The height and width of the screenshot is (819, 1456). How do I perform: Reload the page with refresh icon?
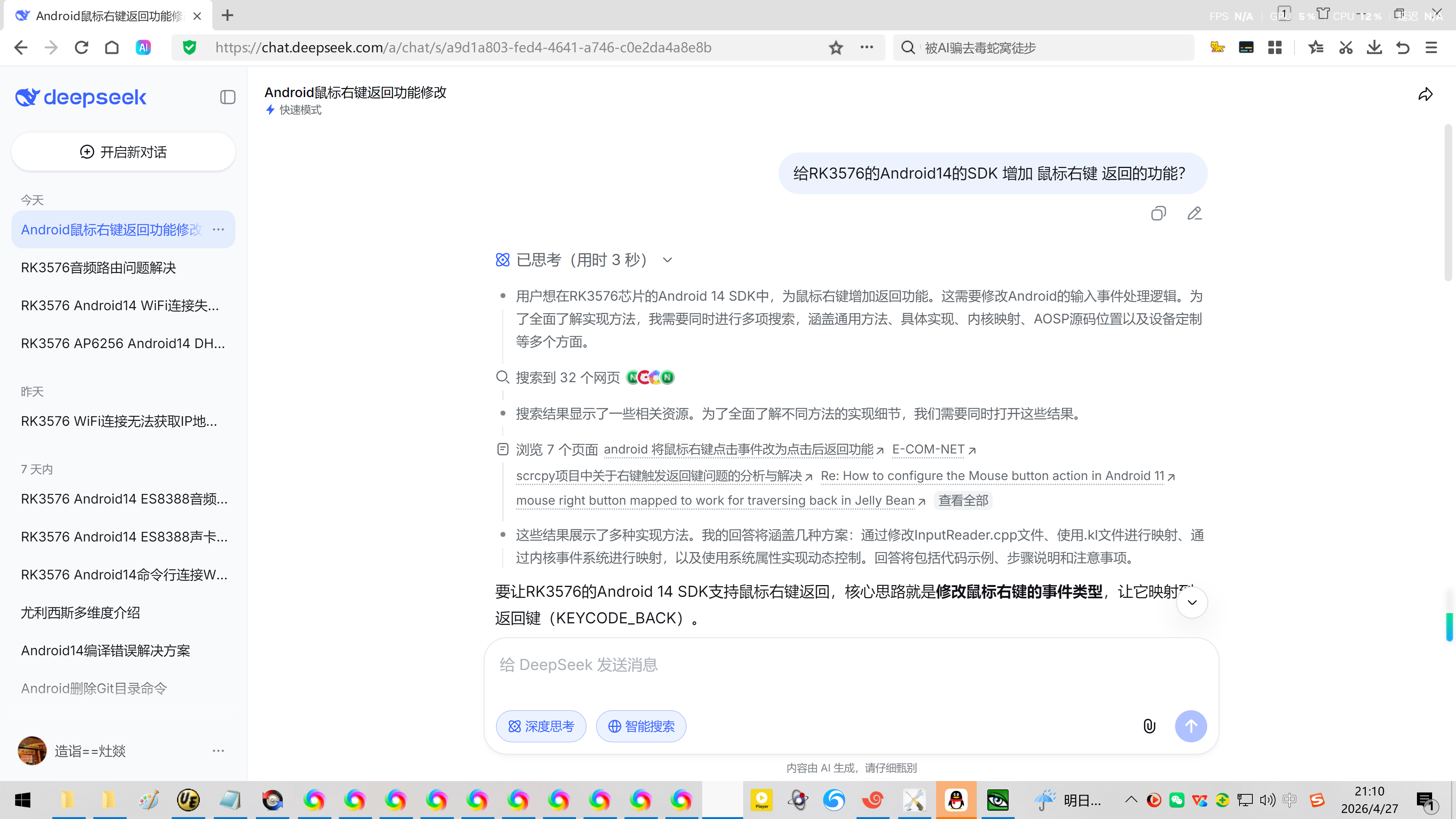coord(82,47)
